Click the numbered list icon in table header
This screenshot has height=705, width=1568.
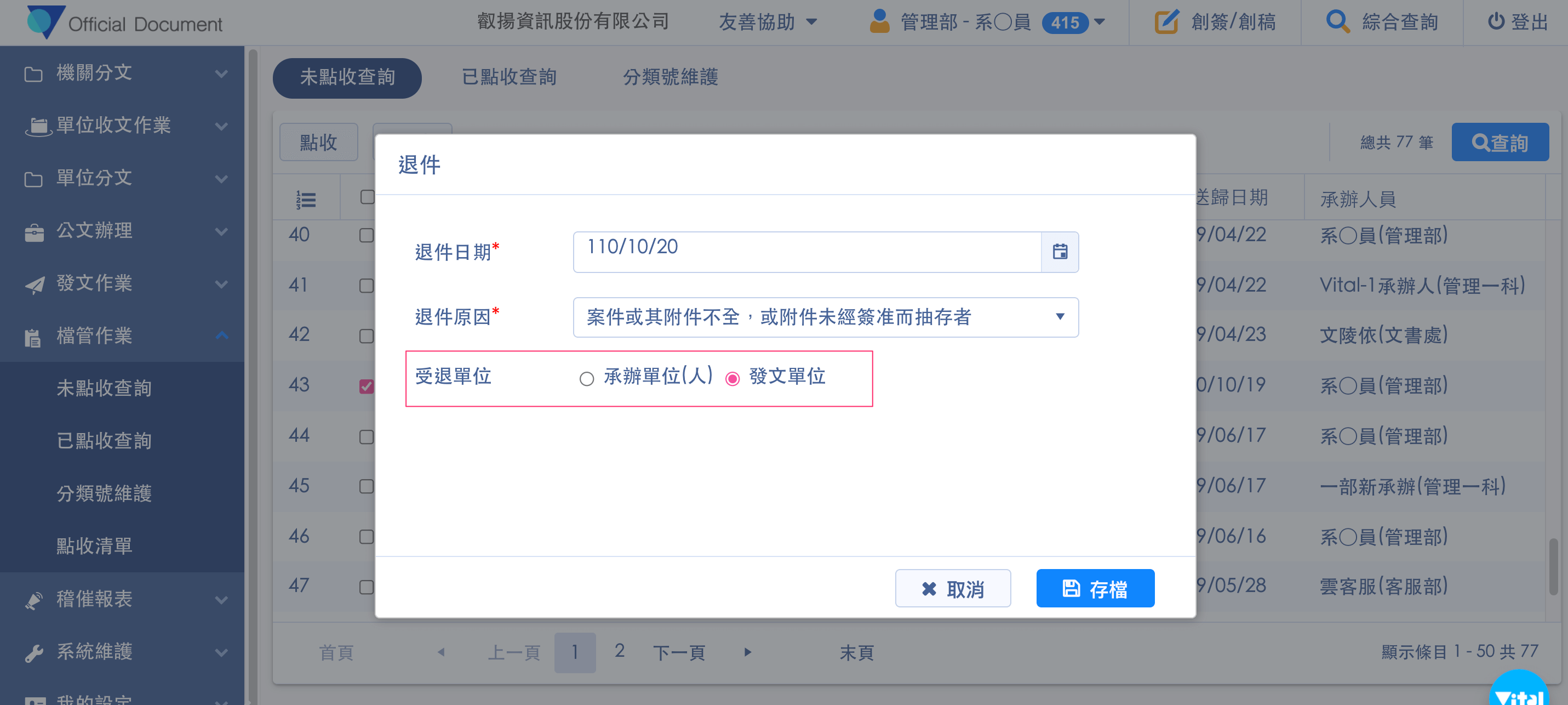[306, 199]
